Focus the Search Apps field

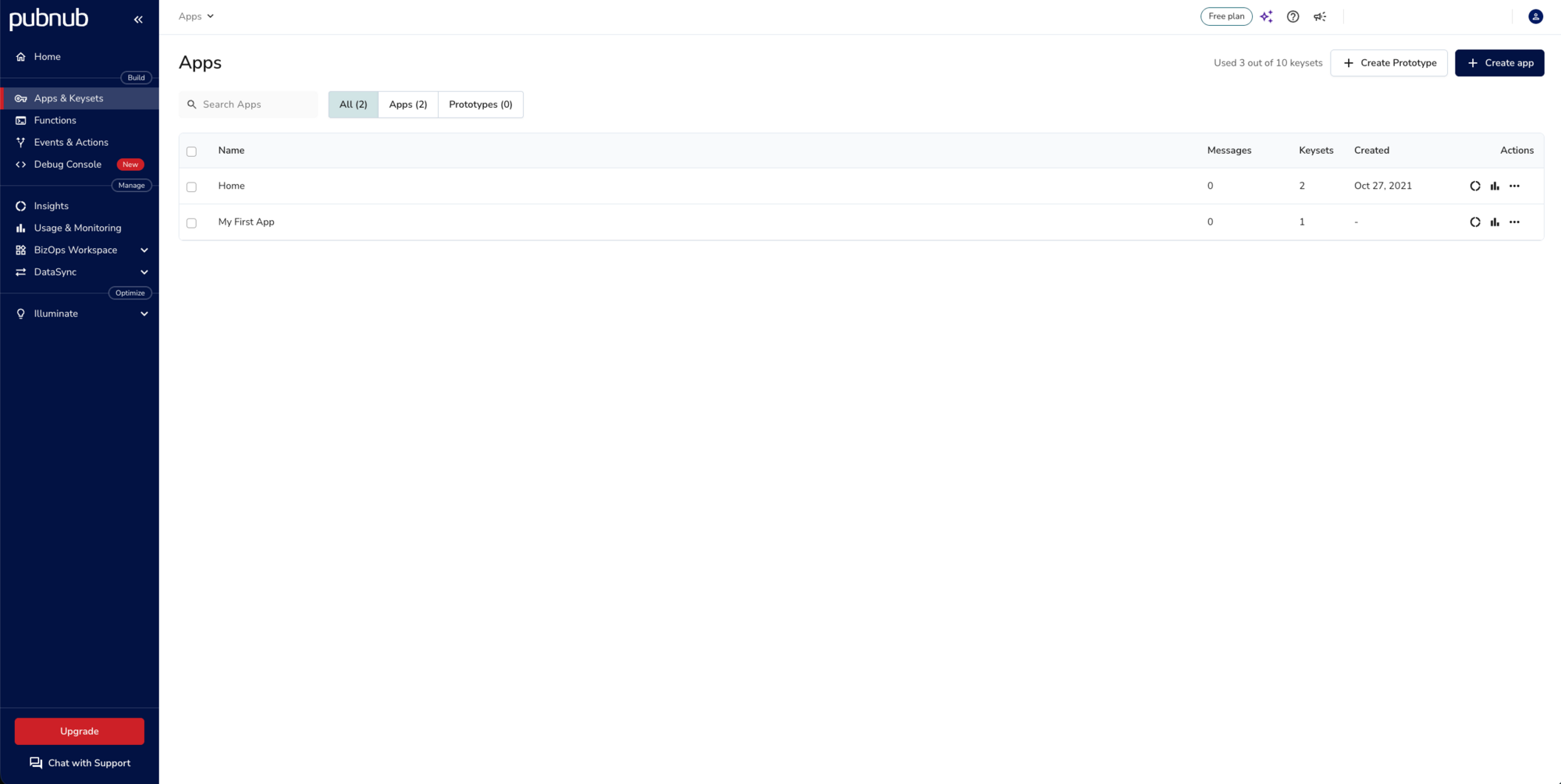point(248,105)
